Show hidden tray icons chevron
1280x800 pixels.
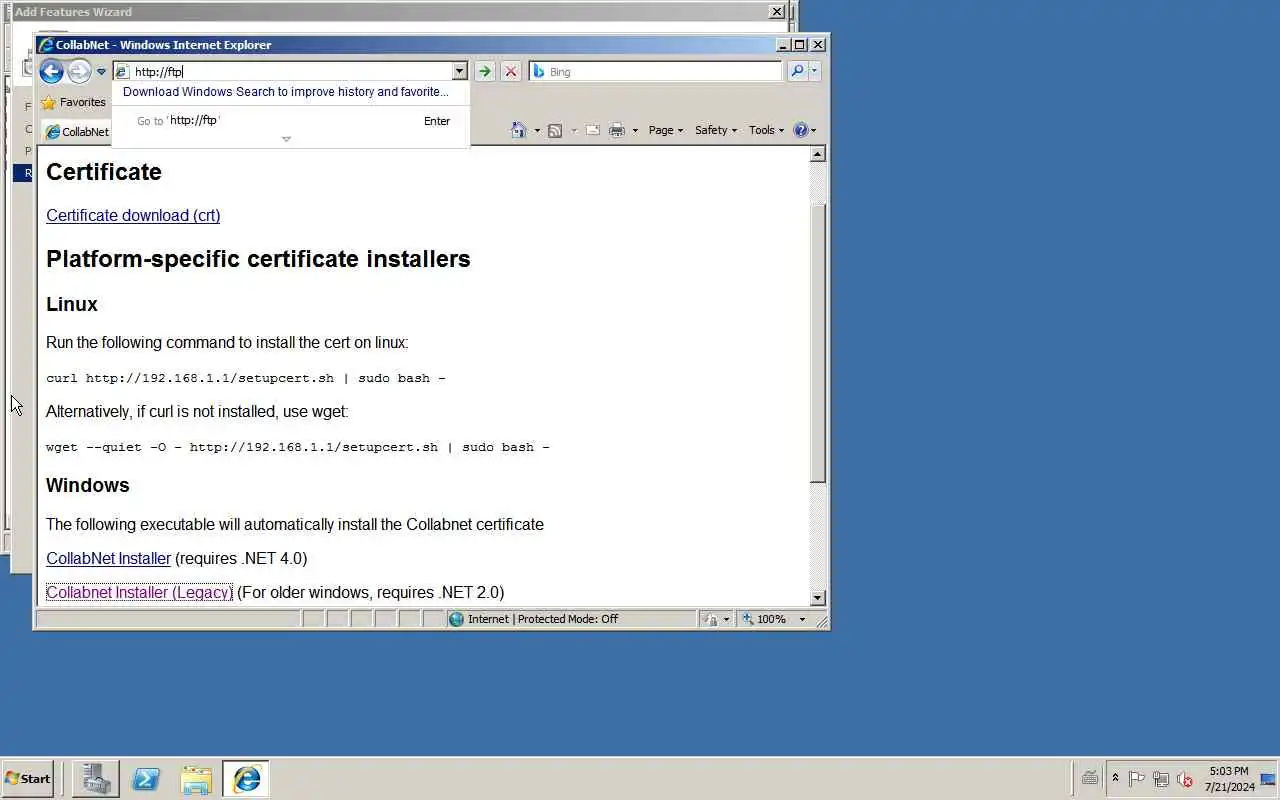pyautogui.click(x=1115, y=778)
